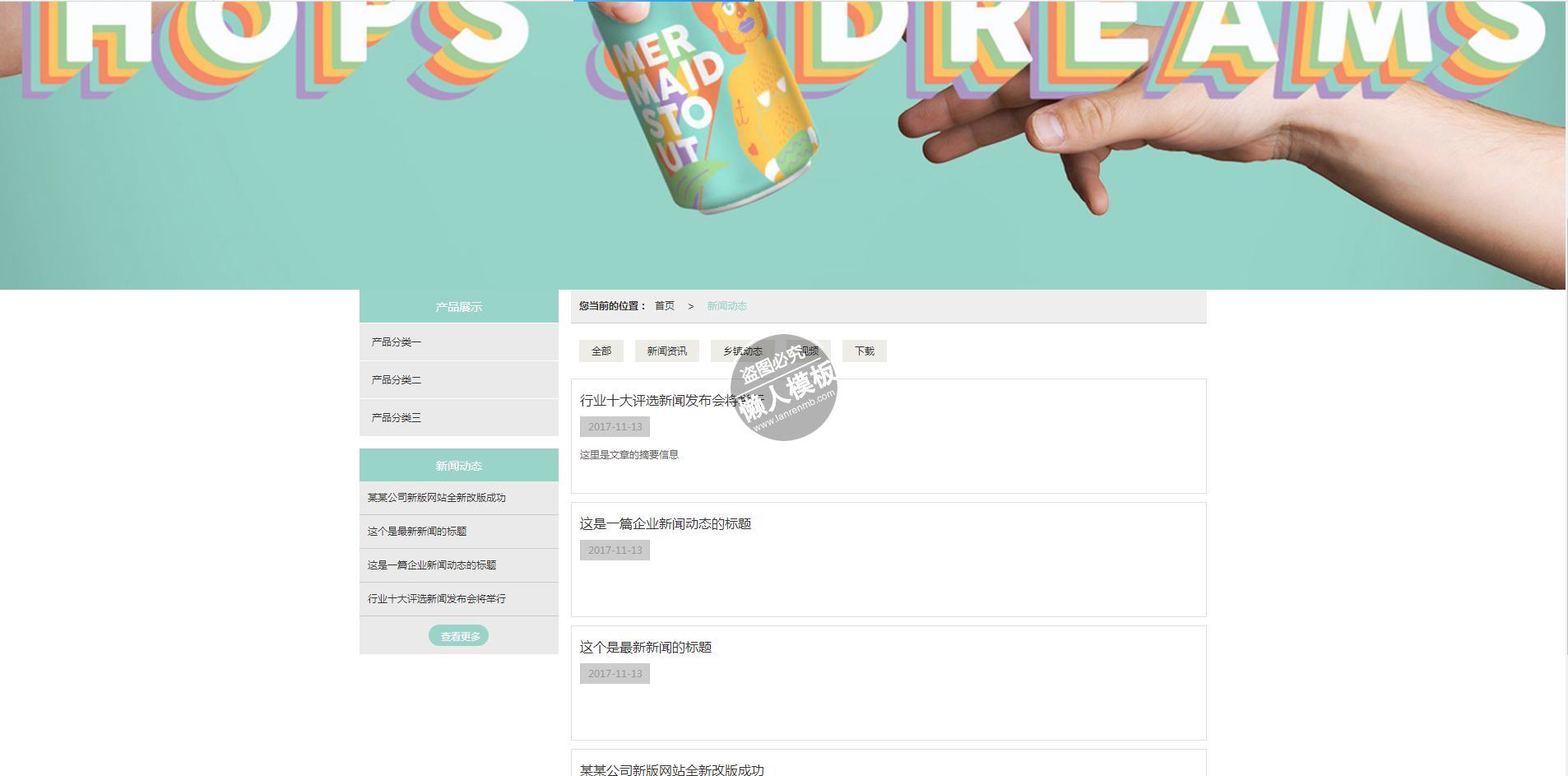Open sidebar news 某某公司新版网站全新改版成功
The height and width of the screenshot is (776, 1568).
tap(437, 498)
